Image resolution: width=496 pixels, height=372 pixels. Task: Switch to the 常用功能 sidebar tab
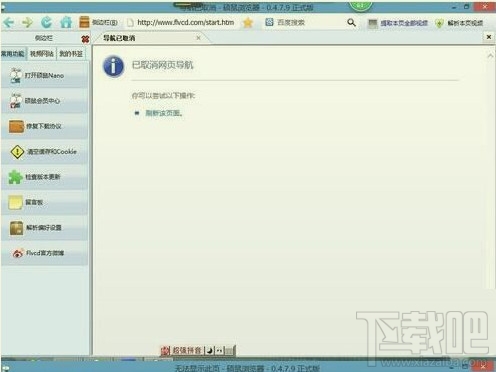click(x=13, y=53)
